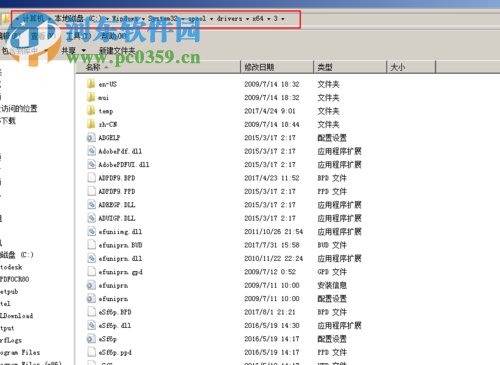Click 配置设置 type cell of ADGELP
The height and width of the screenshot is (365, 500).
[332, 138]
